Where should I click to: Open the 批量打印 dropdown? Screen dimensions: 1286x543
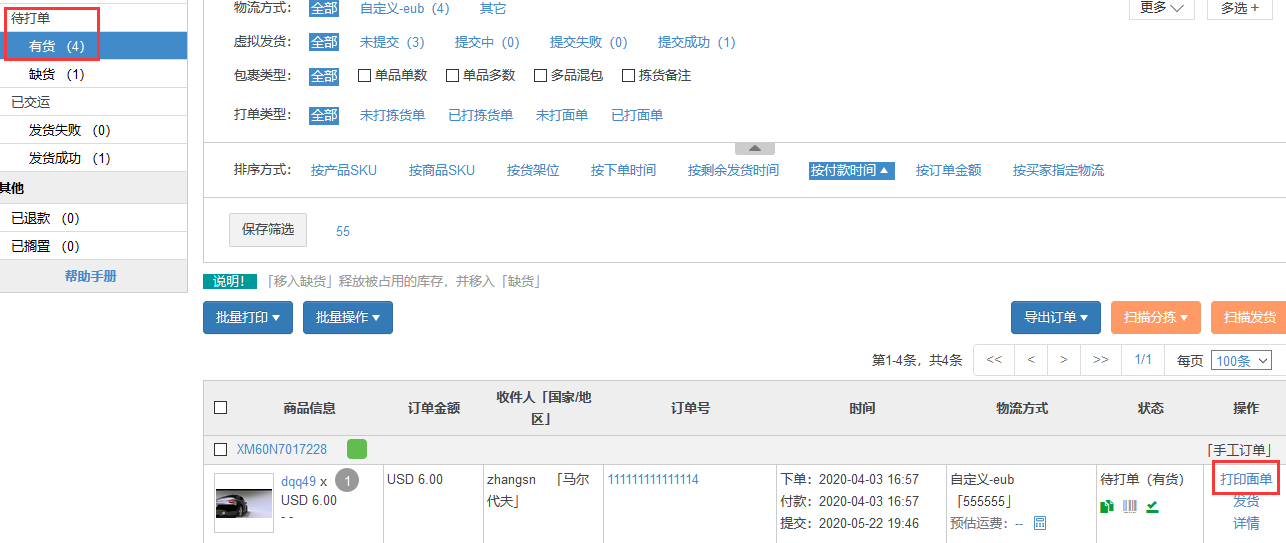(x=248, y=317)
